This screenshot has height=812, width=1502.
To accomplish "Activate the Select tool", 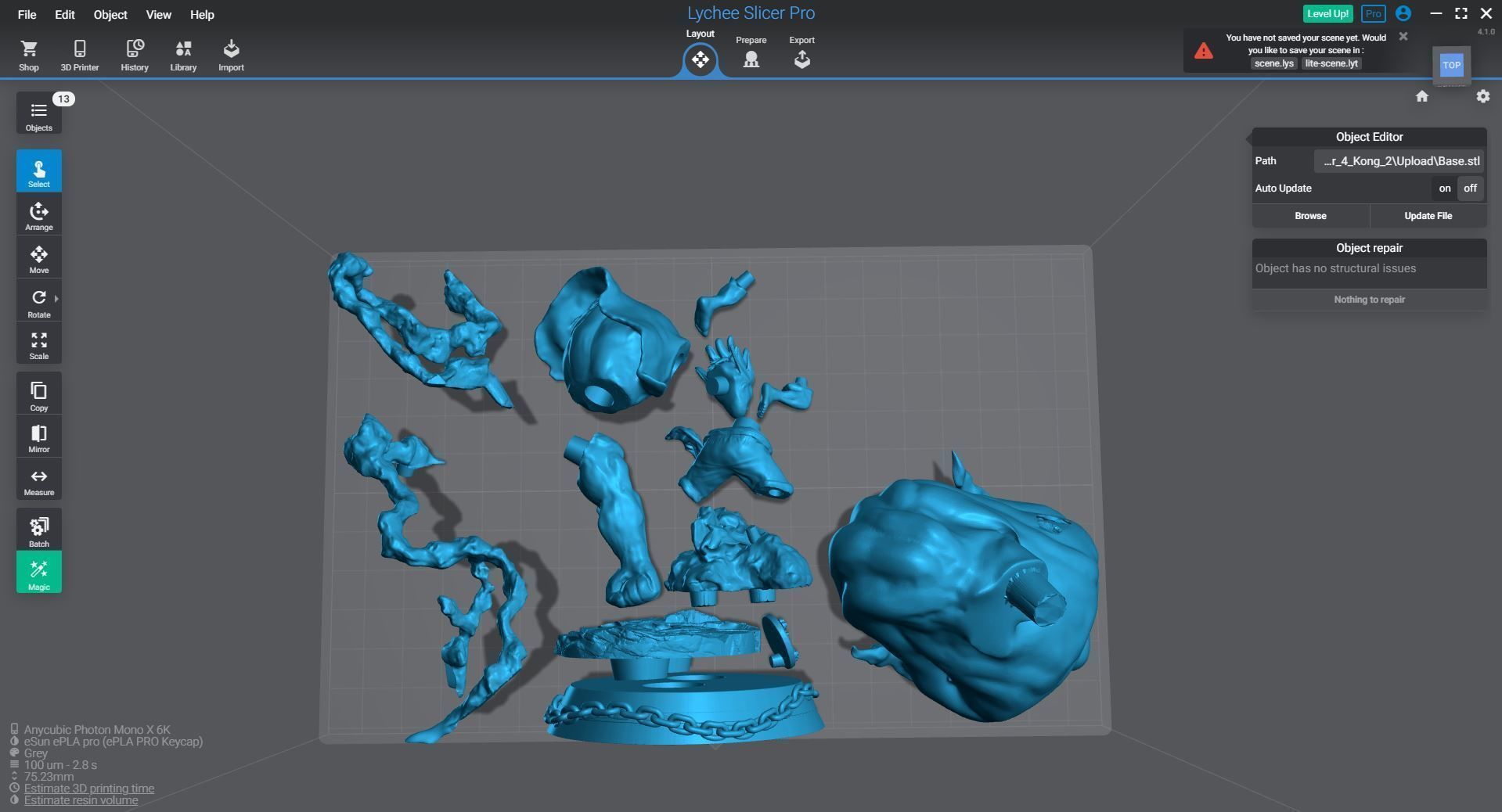I will pos(39,171).
